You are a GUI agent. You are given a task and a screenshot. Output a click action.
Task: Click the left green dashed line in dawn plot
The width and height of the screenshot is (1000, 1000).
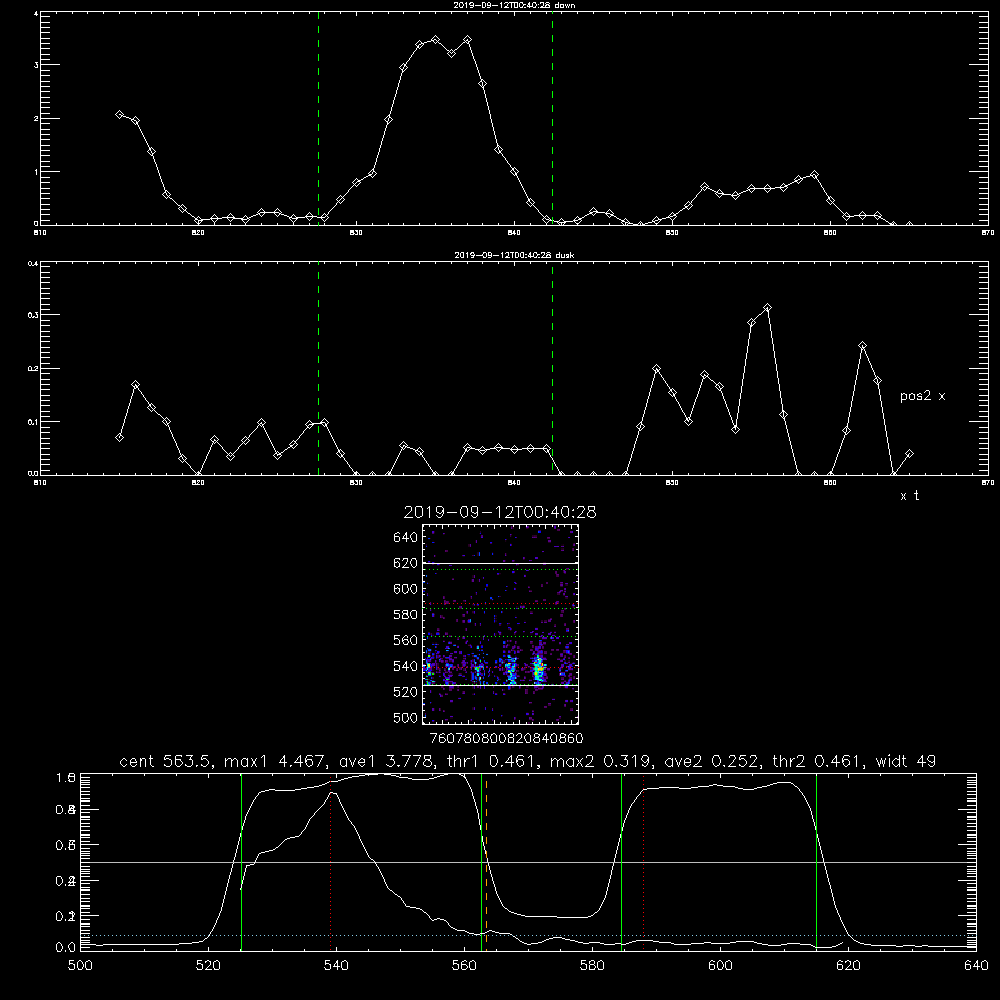(318, 119)
